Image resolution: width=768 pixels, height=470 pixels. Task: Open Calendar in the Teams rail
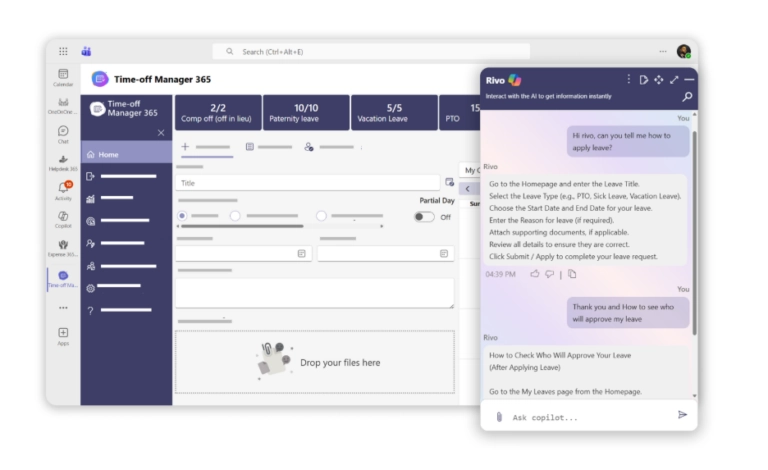pos(63,77)
